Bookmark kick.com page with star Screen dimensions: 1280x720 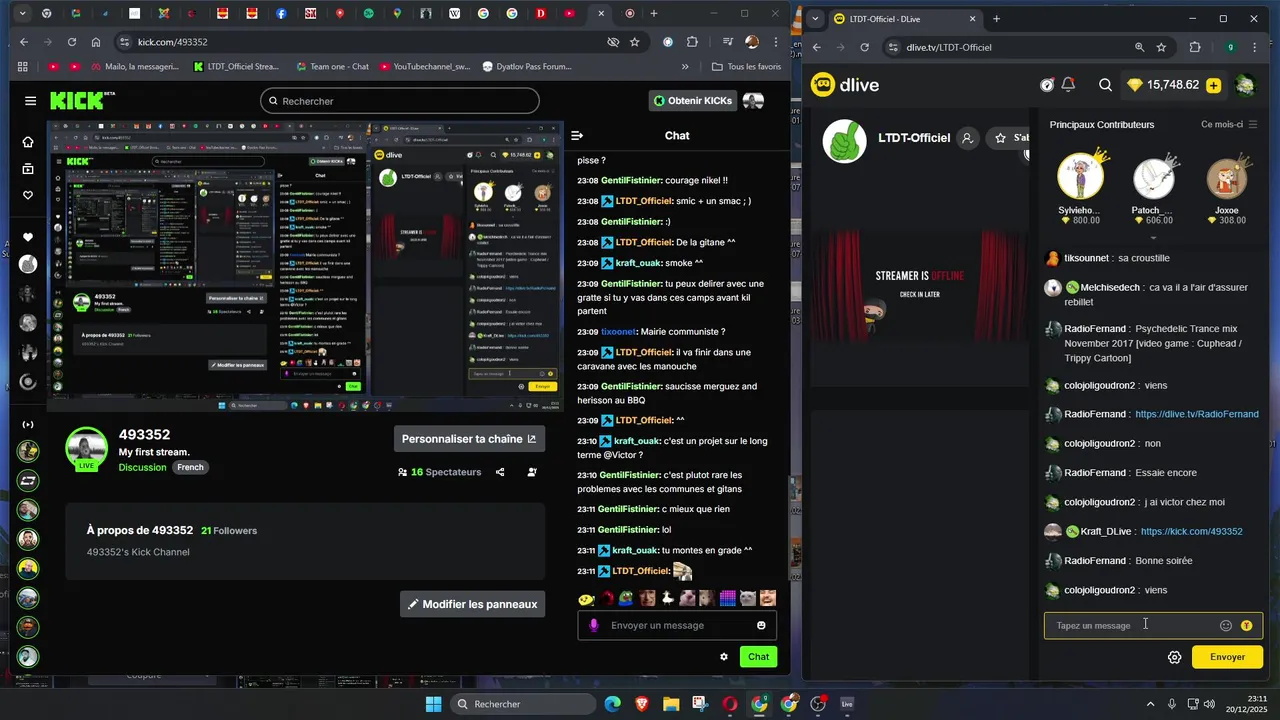tap(634, 42)
